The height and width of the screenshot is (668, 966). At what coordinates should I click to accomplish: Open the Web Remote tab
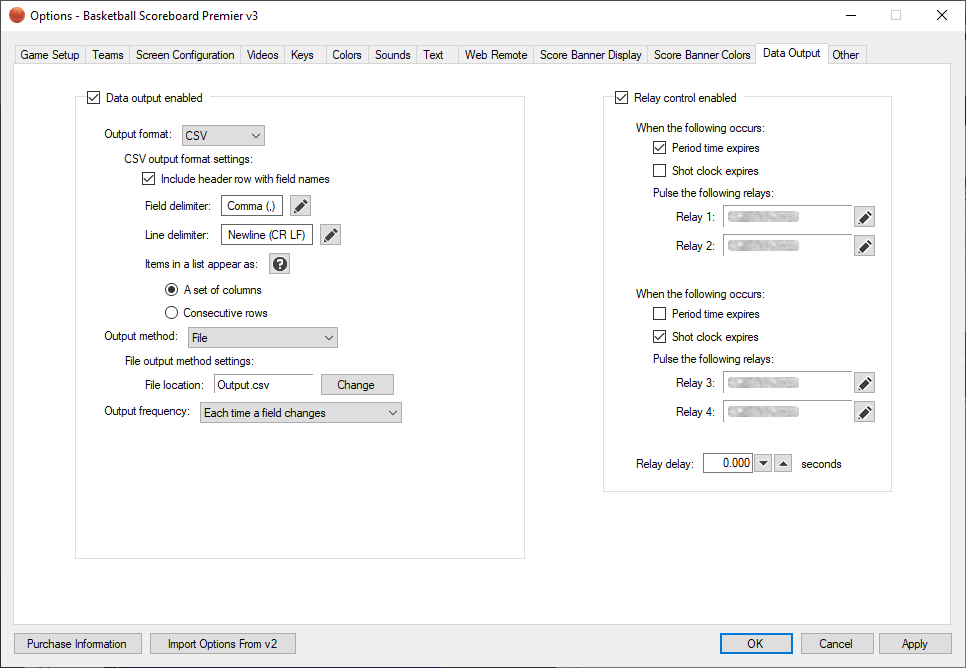[x=495, y=55]
